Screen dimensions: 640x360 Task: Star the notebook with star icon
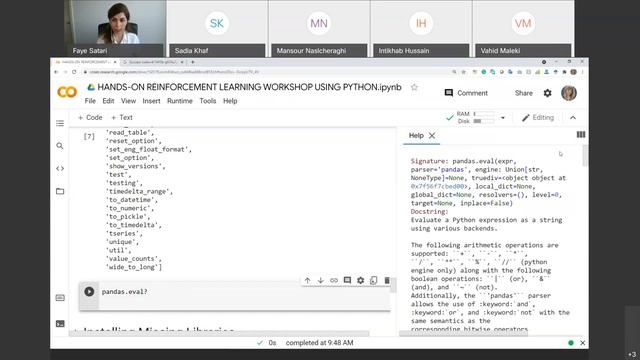coord(414,87)
